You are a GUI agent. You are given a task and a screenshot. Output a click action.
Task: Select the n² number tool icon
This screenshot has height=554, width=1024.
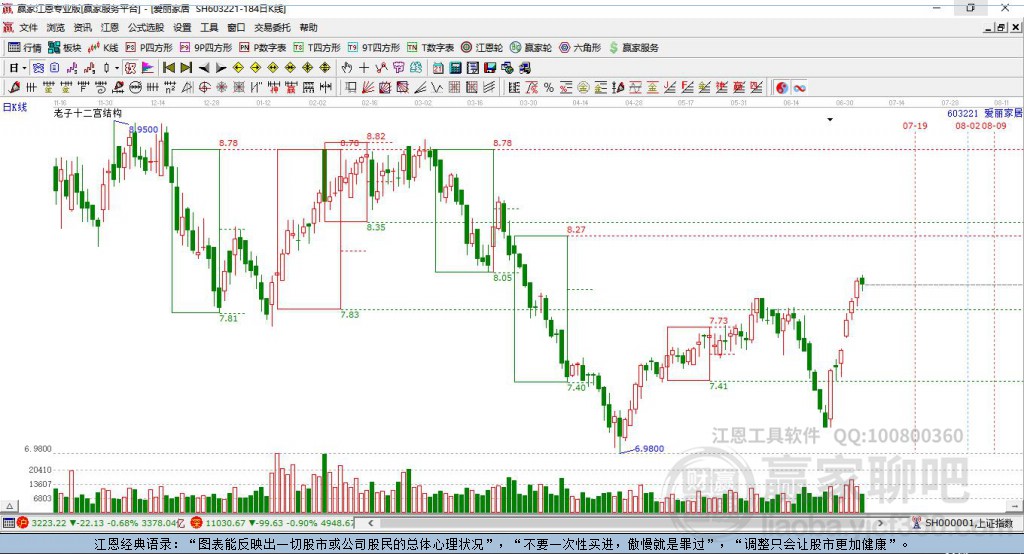pos(170,88)
